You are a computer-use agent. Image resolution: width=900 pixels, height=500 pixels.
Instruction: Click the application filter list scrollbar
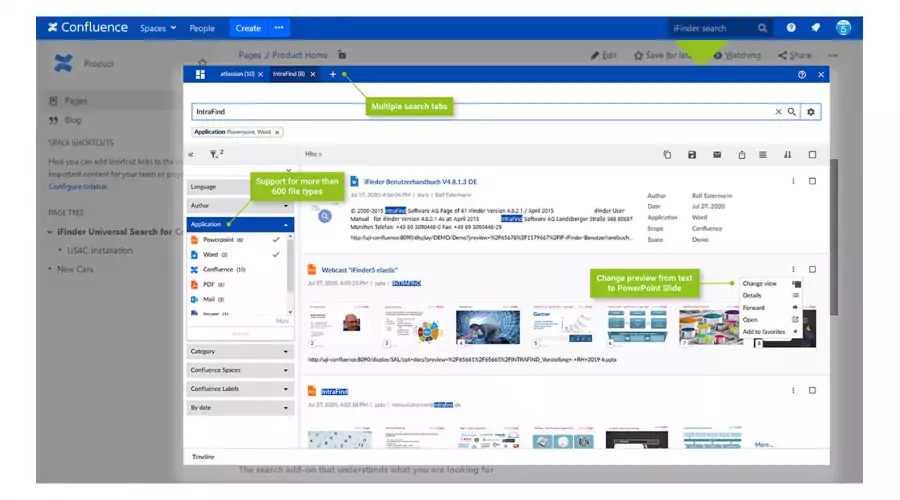pyautogui.click(x=290, y=264)
